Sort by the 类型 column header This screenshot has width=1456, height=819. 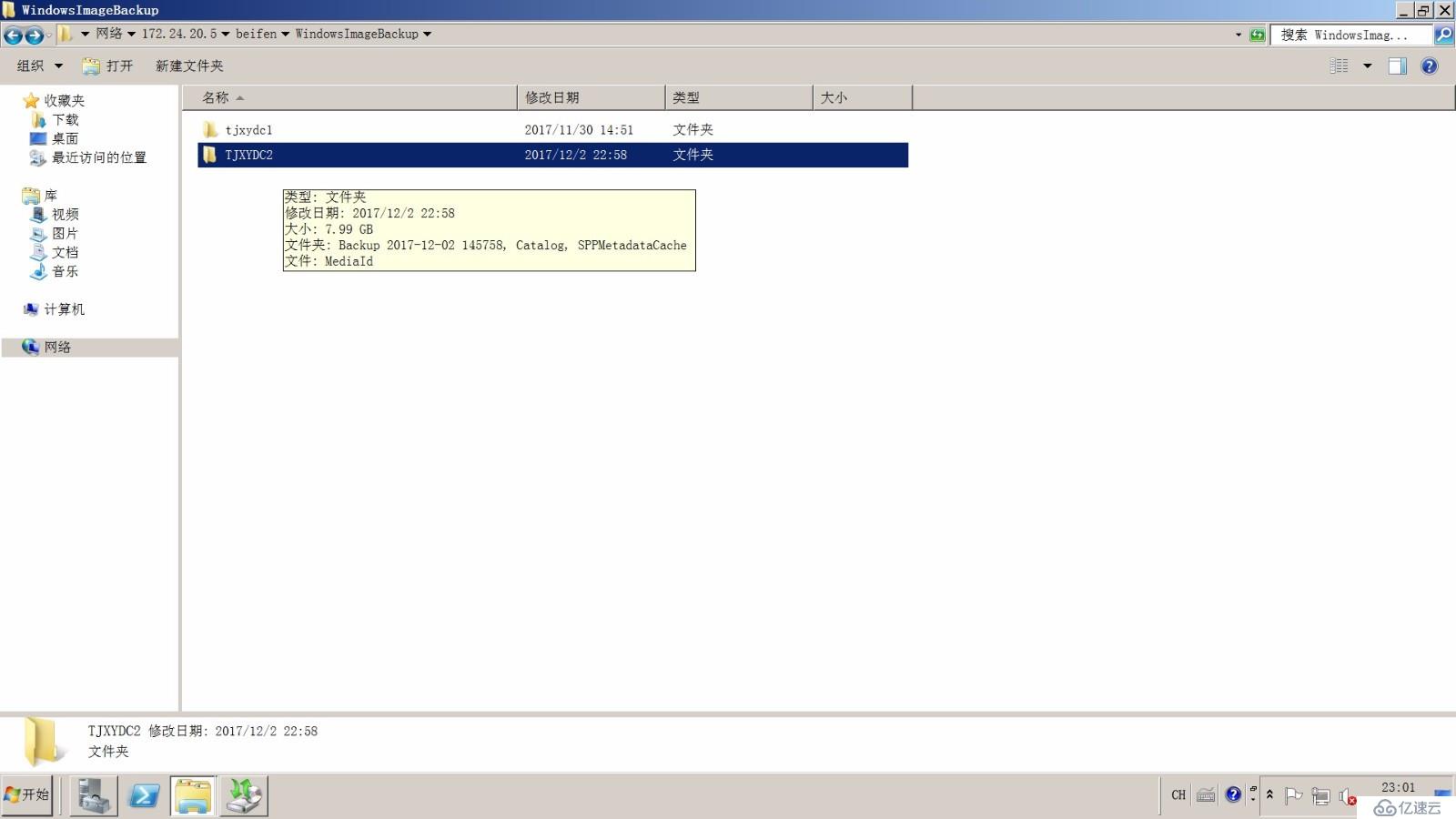(x=738, y=97)
